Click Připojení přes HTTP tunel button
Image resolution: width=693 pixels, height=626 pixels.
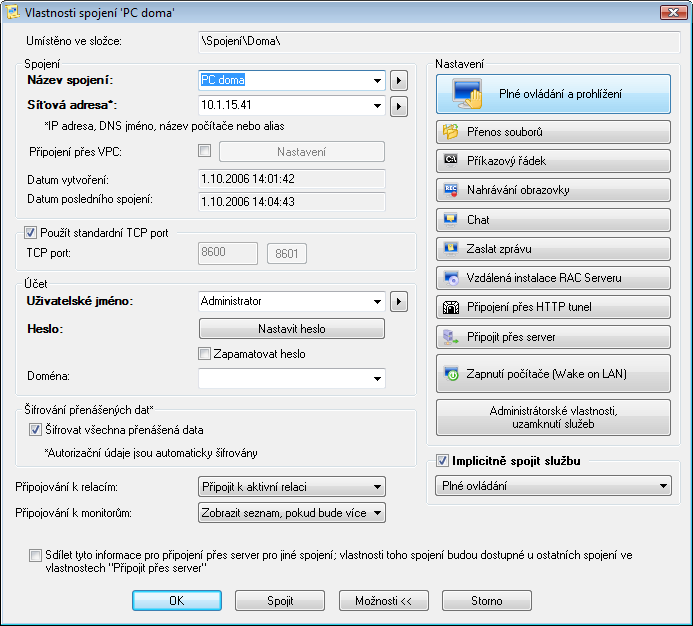pyautogui.click(x=553, y=307)
